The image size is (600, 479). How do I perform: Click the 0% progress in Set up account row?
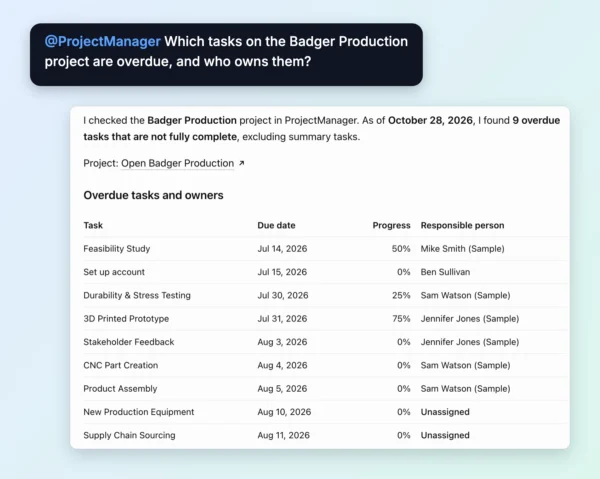tap(403, 272)
